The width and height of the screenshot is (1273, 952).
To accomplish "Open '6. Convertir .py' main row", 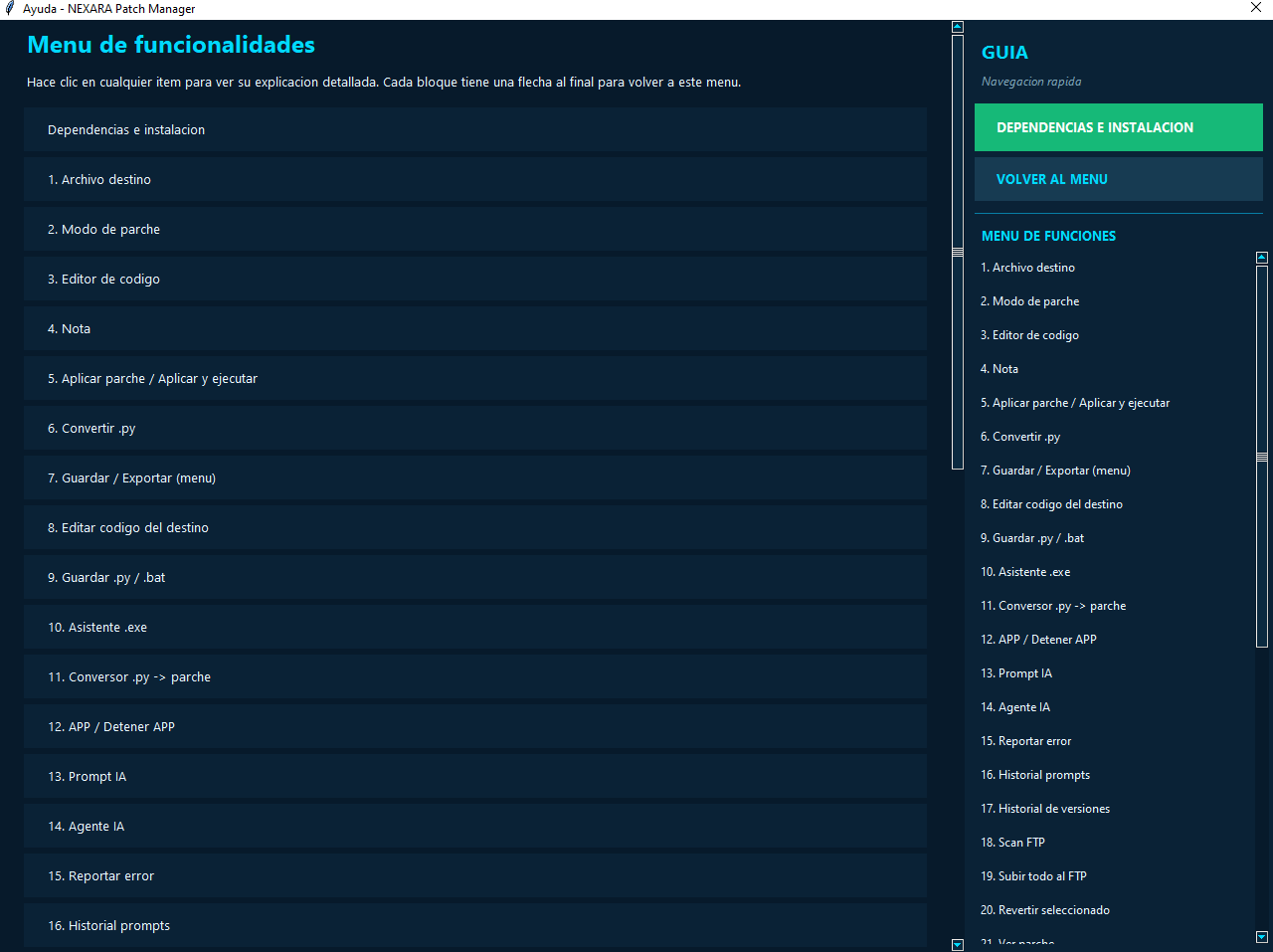I will click(x=475, y=428).
